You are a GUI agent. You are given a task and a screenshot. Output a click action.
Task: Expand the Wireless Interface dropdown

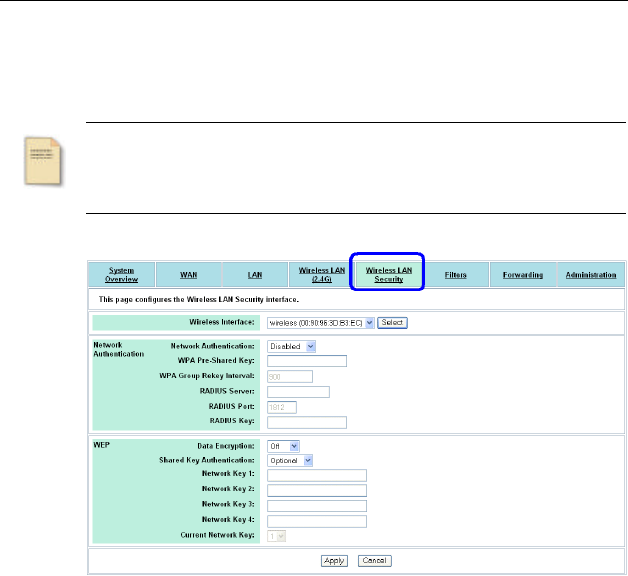[x=320, y=323]
